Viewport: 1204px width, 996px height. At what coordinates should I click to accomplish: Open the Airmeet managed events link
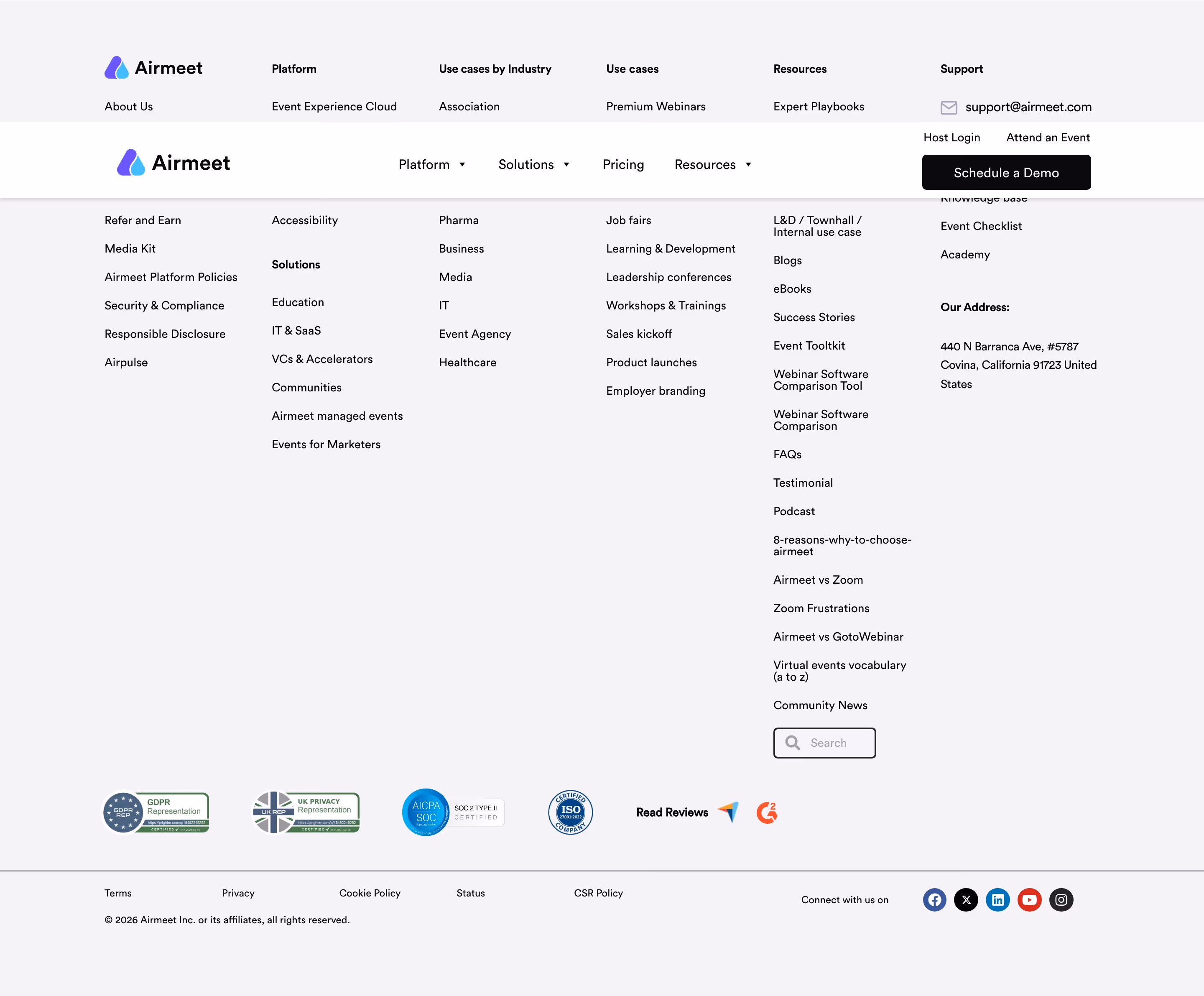tap(337, 416)
